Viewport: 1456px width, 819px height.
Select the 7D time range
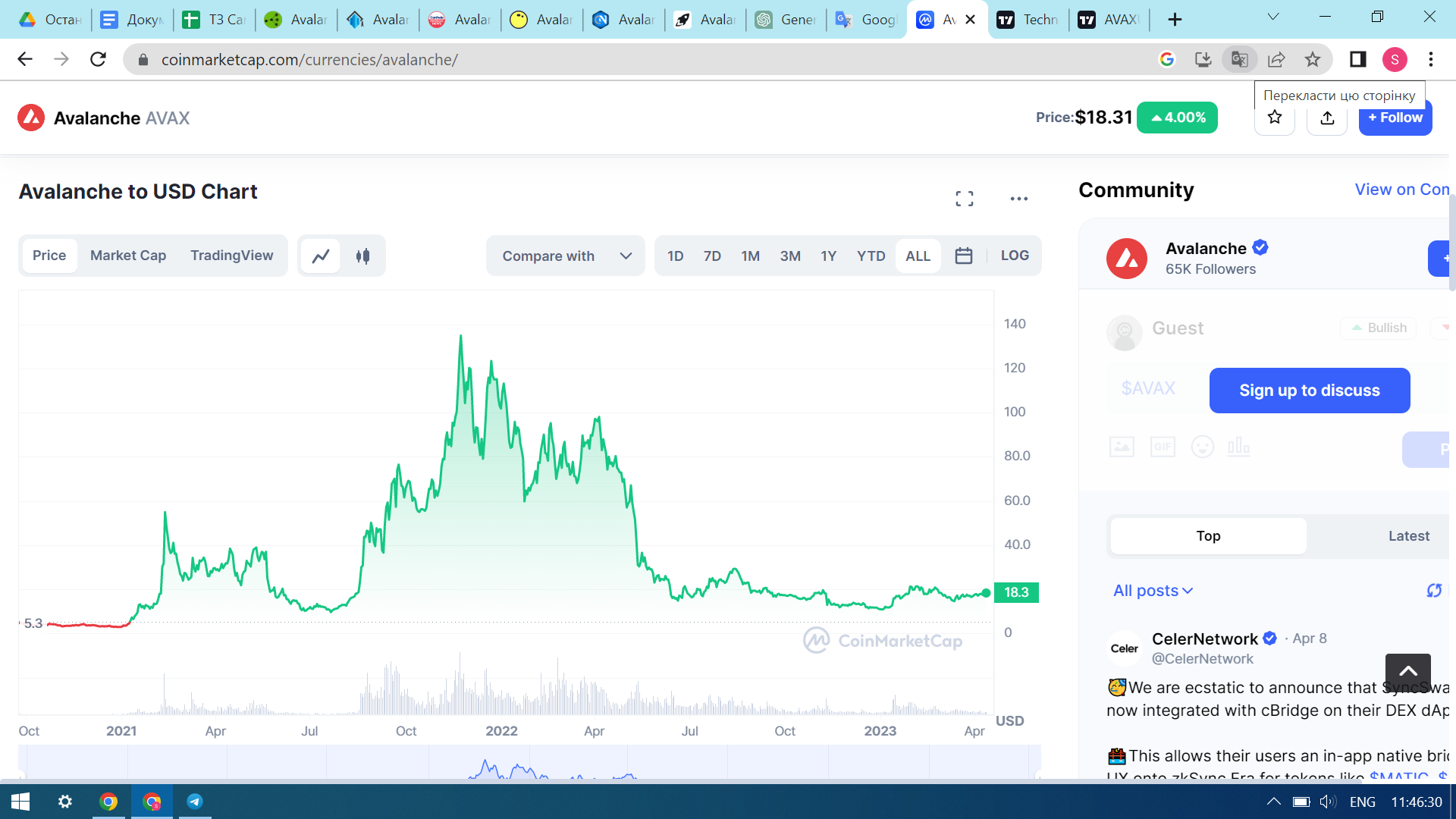[x=712, y=256]
